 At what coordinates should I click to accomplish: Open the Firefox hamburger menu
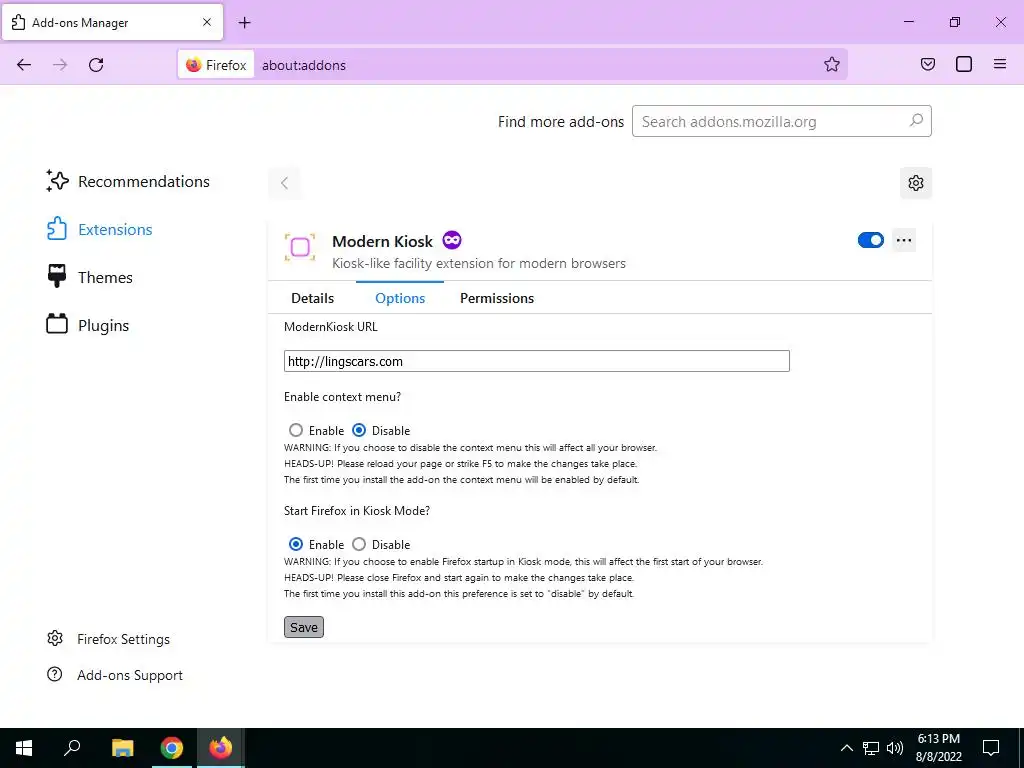(x=1000, y=64)
